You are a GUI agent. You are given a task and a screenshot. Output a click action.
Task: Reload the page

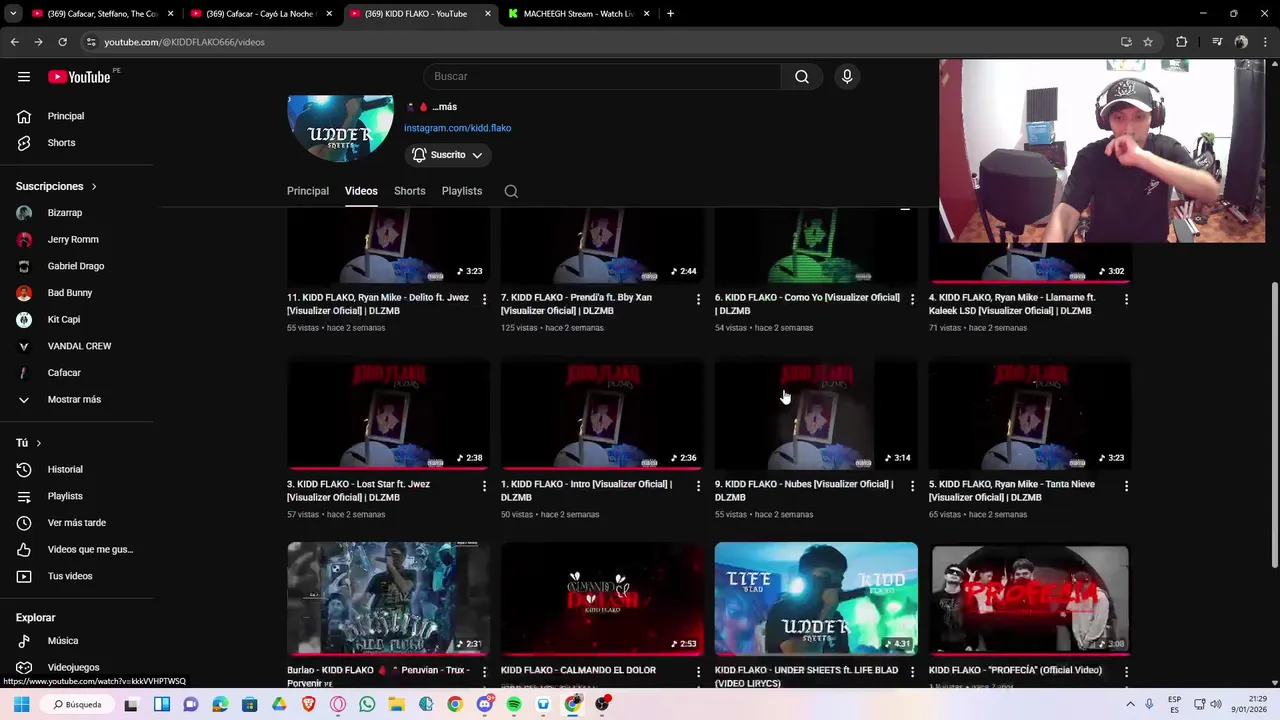click(x=62, y=42)
